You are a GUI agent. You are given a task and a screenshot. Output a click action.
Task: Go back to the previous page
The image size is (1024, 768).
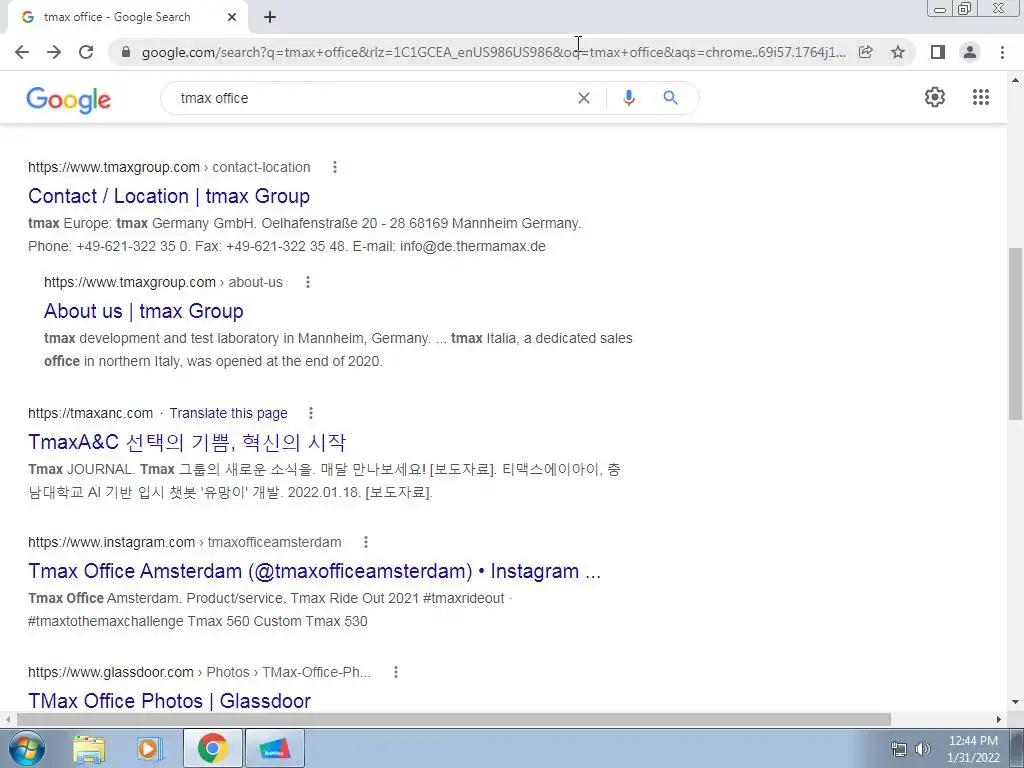pyautogui.click(x=22, y=52)
